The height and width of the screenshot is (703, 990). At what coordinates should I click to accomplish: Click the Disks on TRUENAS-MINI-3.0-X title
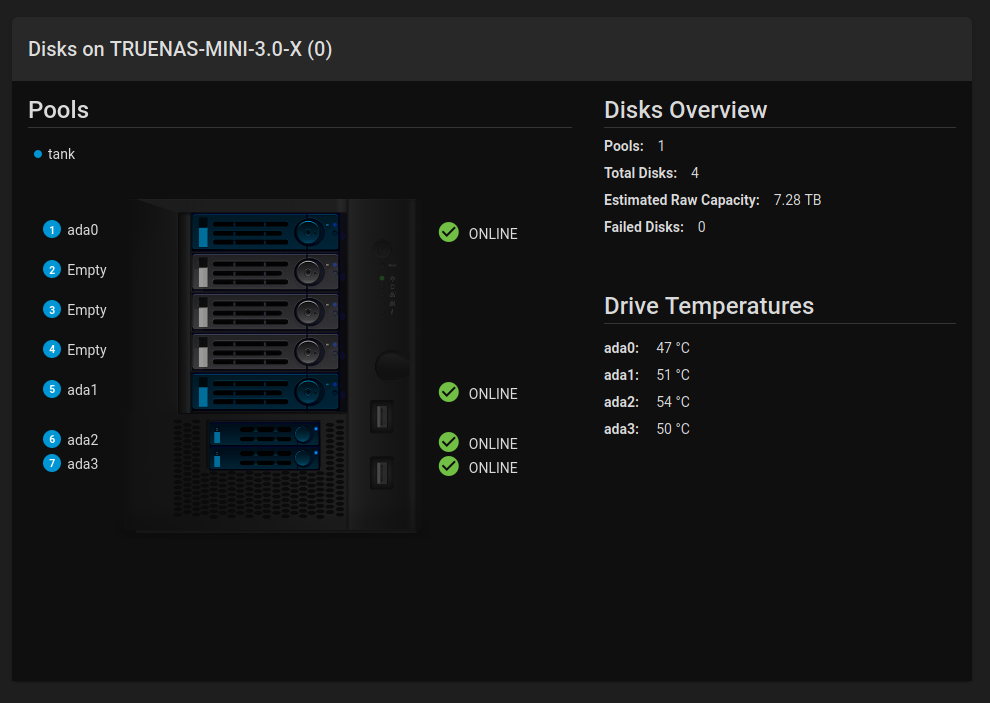(180, 49)
